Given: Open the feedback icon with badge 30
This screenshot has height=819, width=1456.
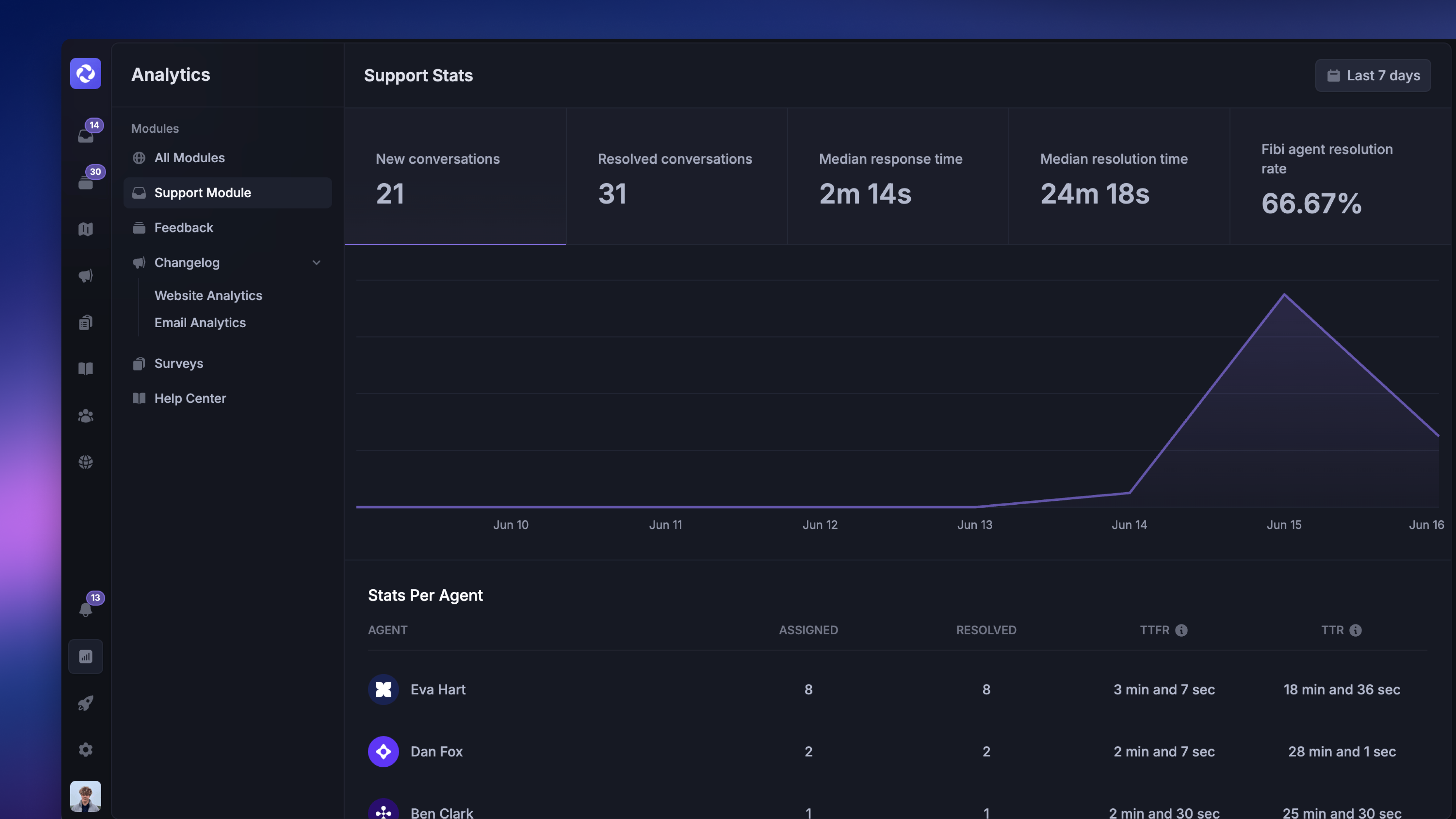Looking at the screenshot, I should pos(86,182).
